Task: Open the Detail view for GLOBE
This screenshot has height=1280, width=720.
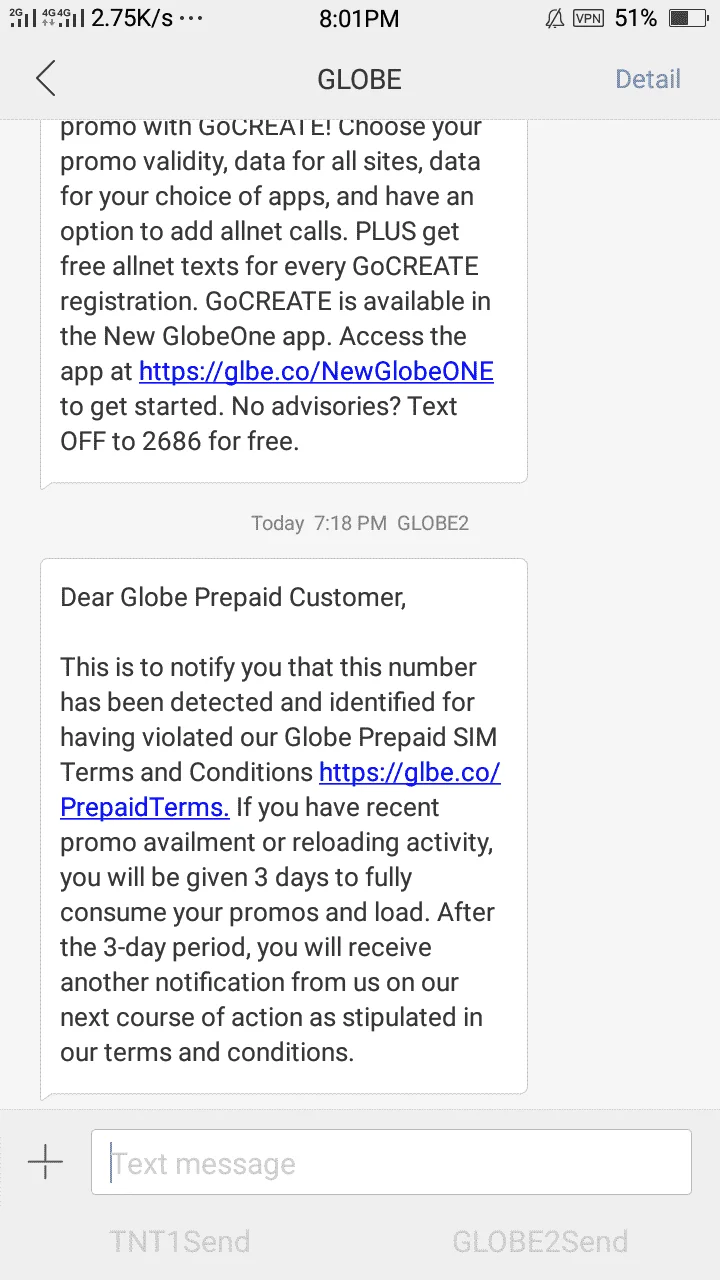Action: pos(648,79)
